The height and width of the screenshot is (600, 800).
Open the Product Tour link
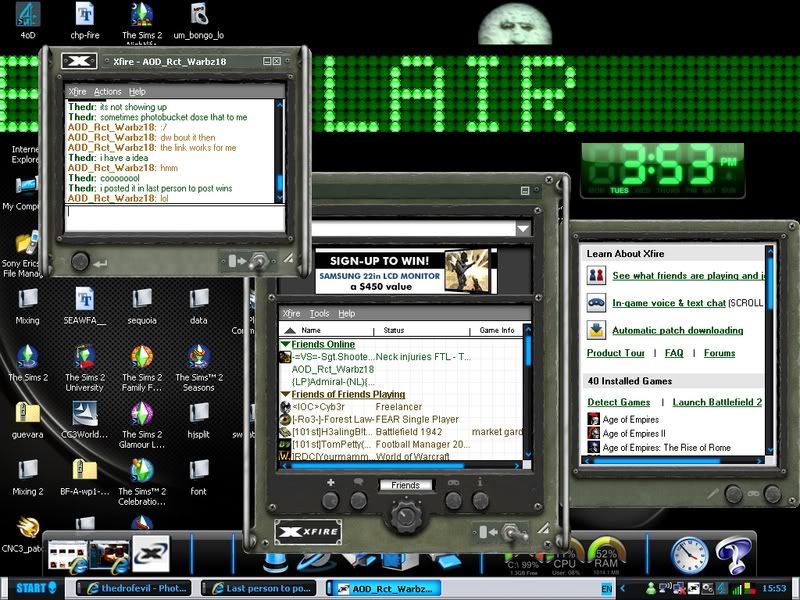pos(616,353)
